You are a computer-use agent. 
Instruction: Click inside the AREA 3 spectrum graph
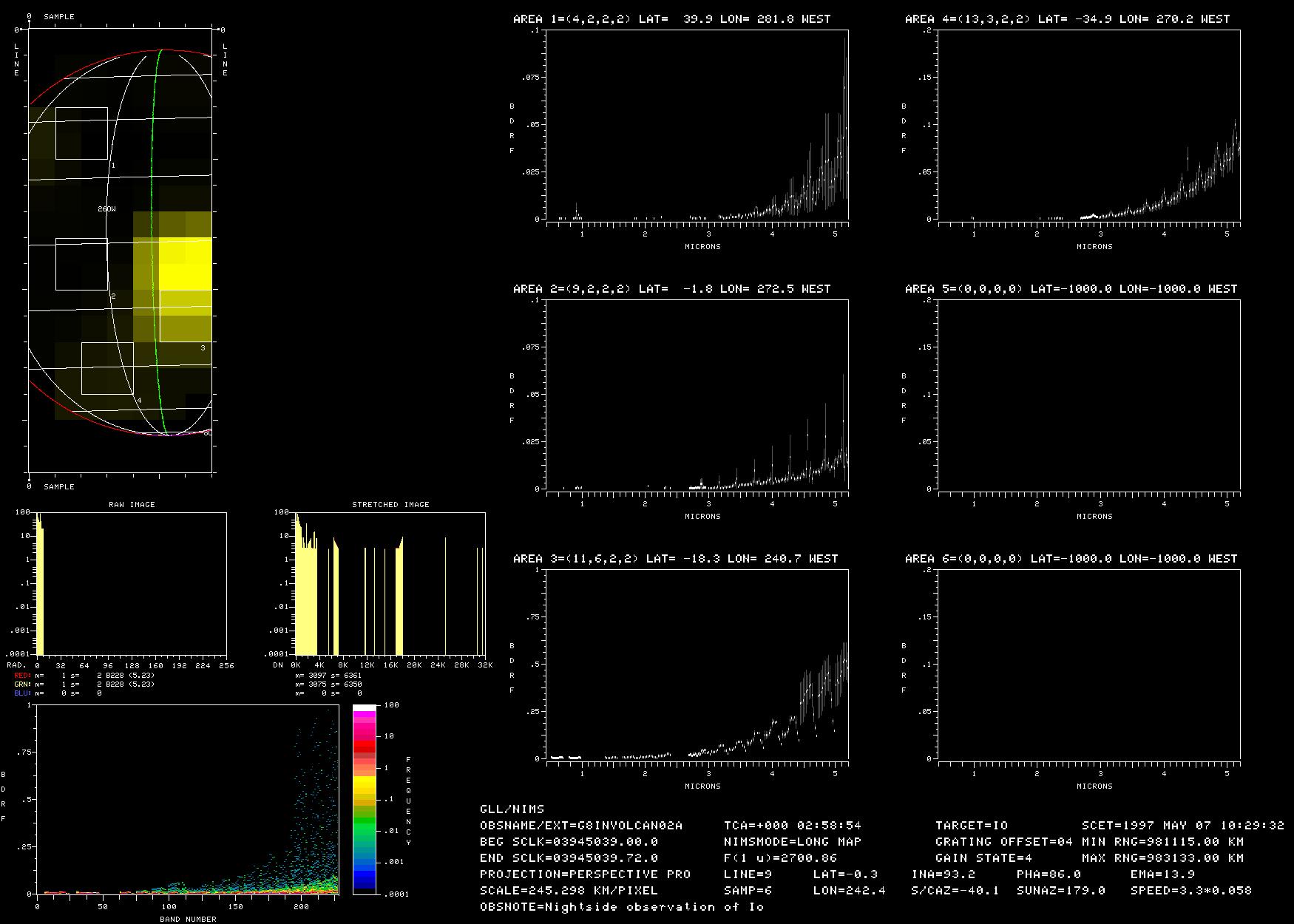coord(697,664)
